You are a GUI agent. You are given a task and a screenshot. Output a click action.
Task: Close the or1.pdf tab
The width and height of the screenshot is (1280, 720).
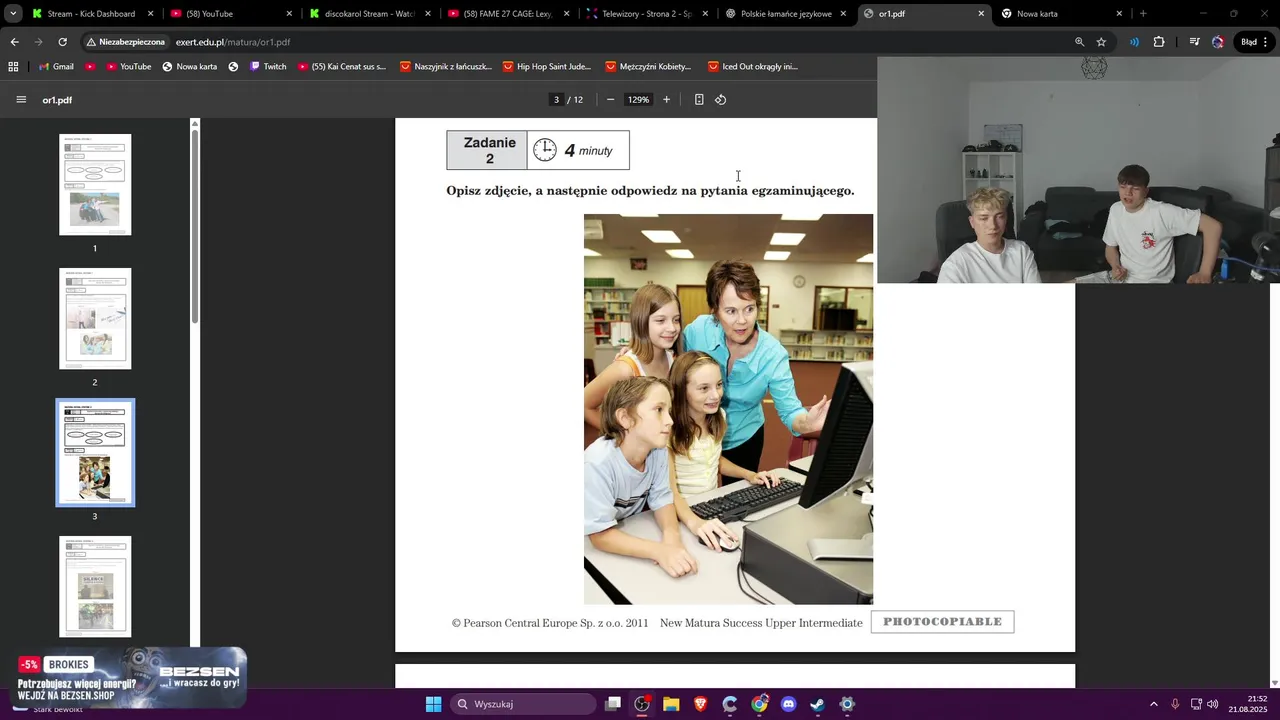pyautogui.click(x=981, y=14)
